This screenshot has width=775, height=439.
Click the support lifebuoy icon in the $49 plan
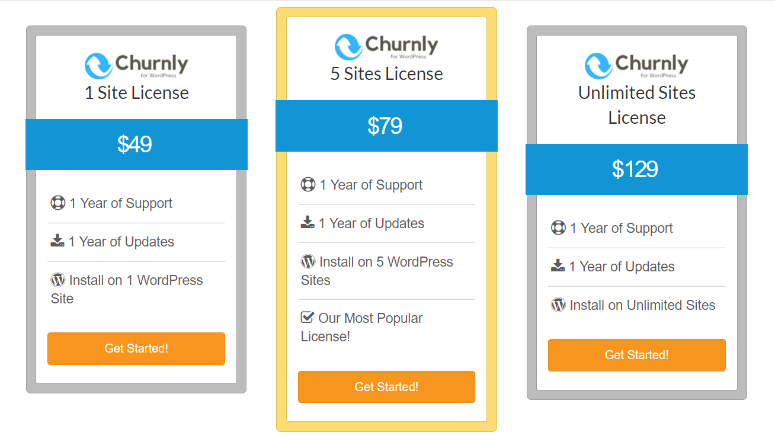point(58,203)
